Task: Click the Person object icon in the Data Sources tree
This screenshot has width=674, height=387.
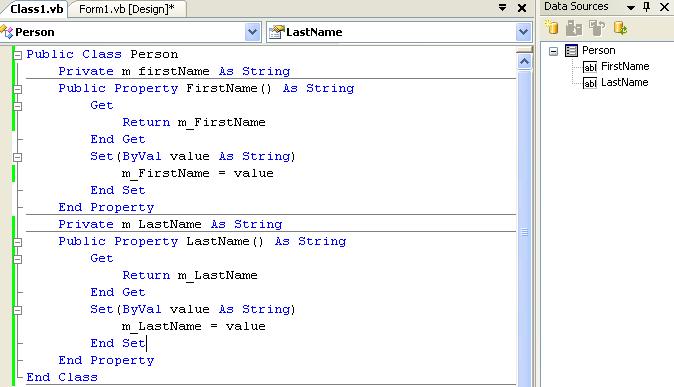Action: (571, 51)
